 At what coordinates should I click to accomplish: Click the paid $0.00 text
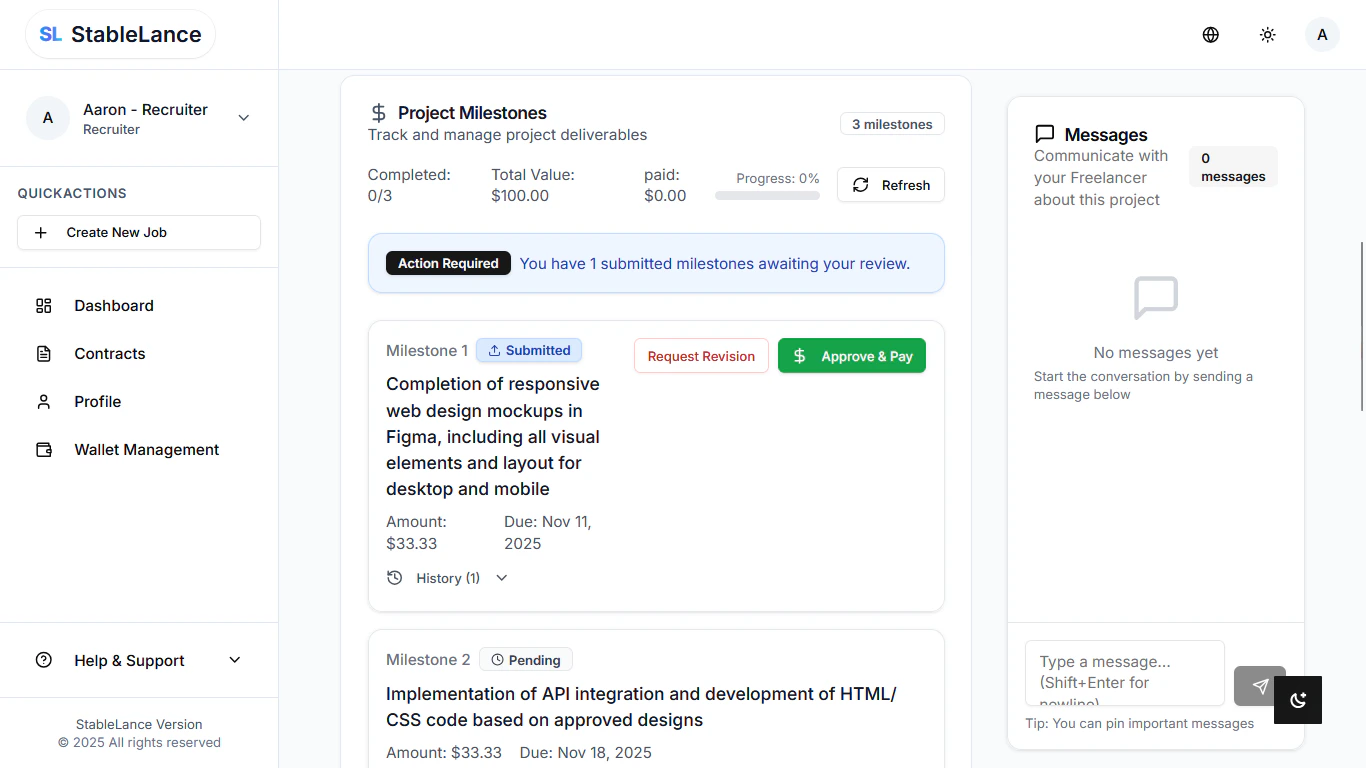[665, 185]
